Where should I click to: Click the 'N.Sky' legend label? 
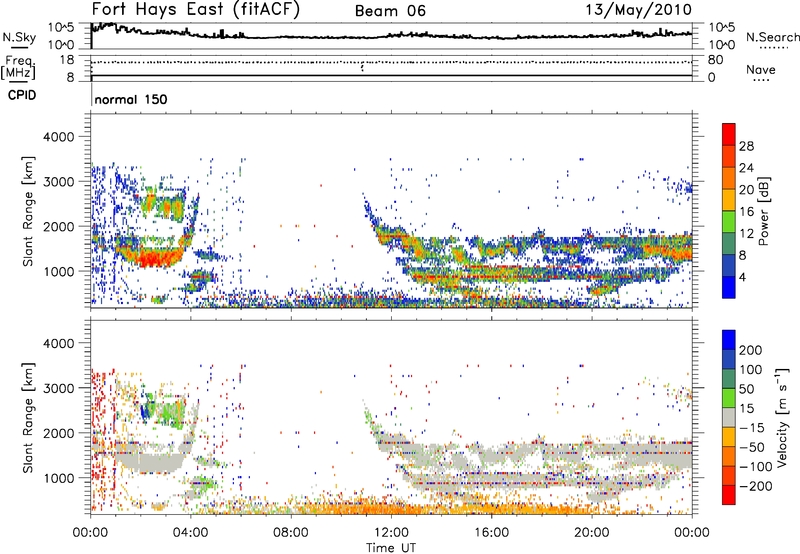coord(19,37)
